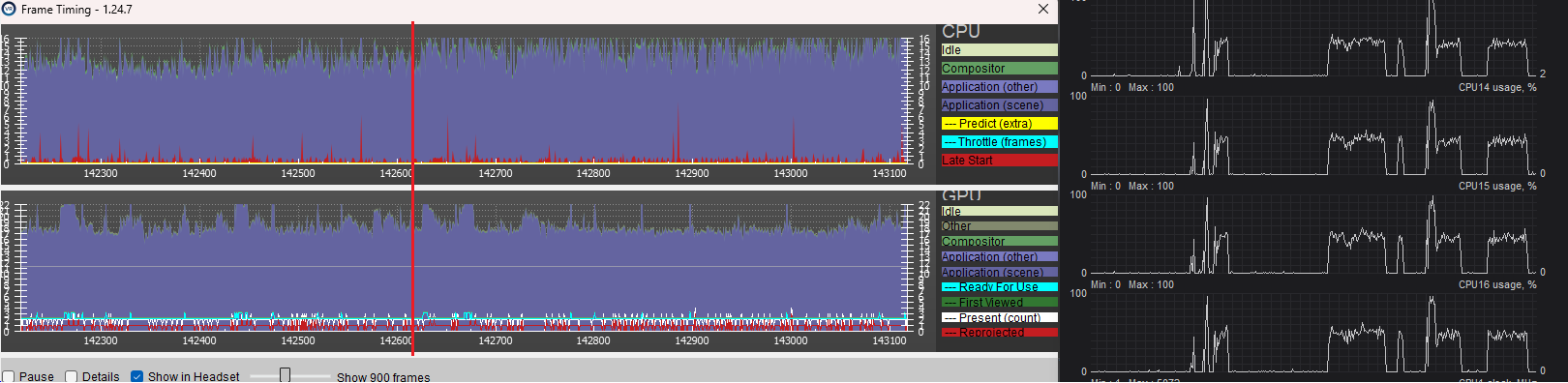This screenshot has height=383, width=1568.
Task: Click the 'Show 900 frames' label
Action: pyautogui.click(x=383, y=377)
